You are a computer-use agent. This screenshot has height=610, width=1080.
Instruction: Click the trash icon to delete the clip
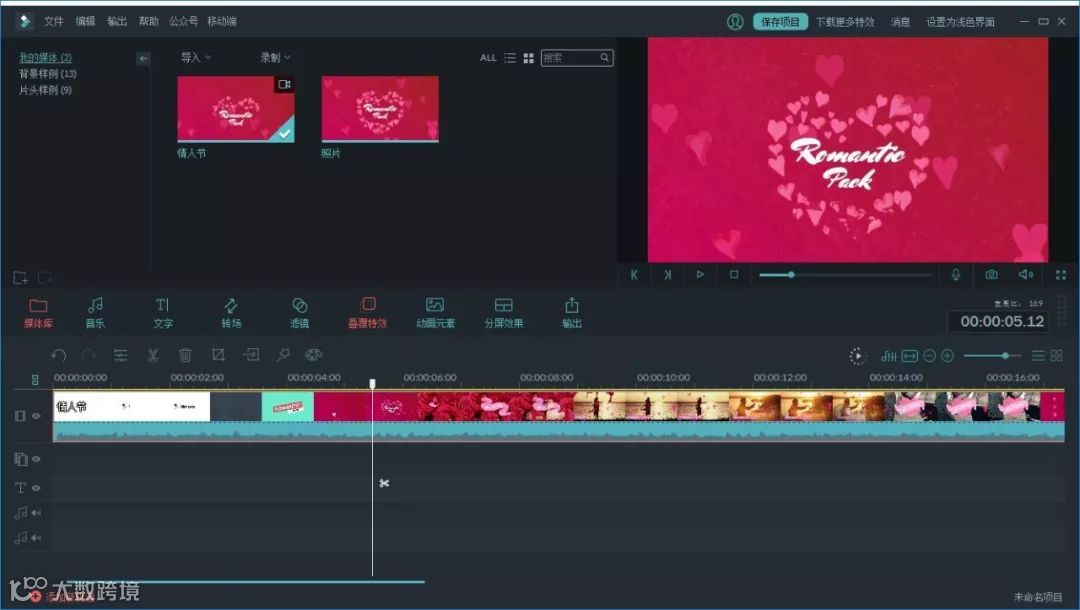click(186, 355)
